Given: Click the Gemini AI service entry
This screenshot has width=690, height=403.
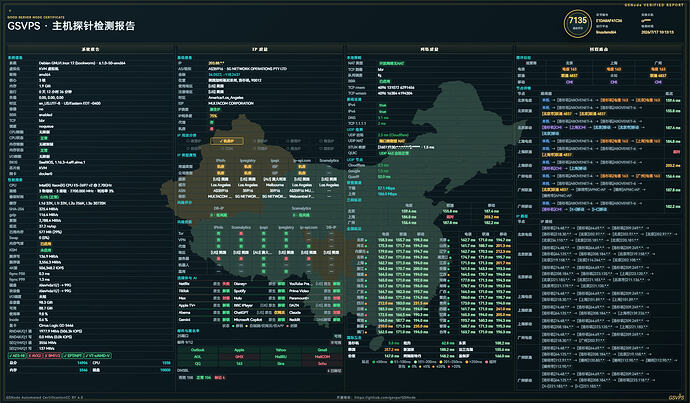Looking at the screenshot, I should pyautogui.click(x=204, y=319).
